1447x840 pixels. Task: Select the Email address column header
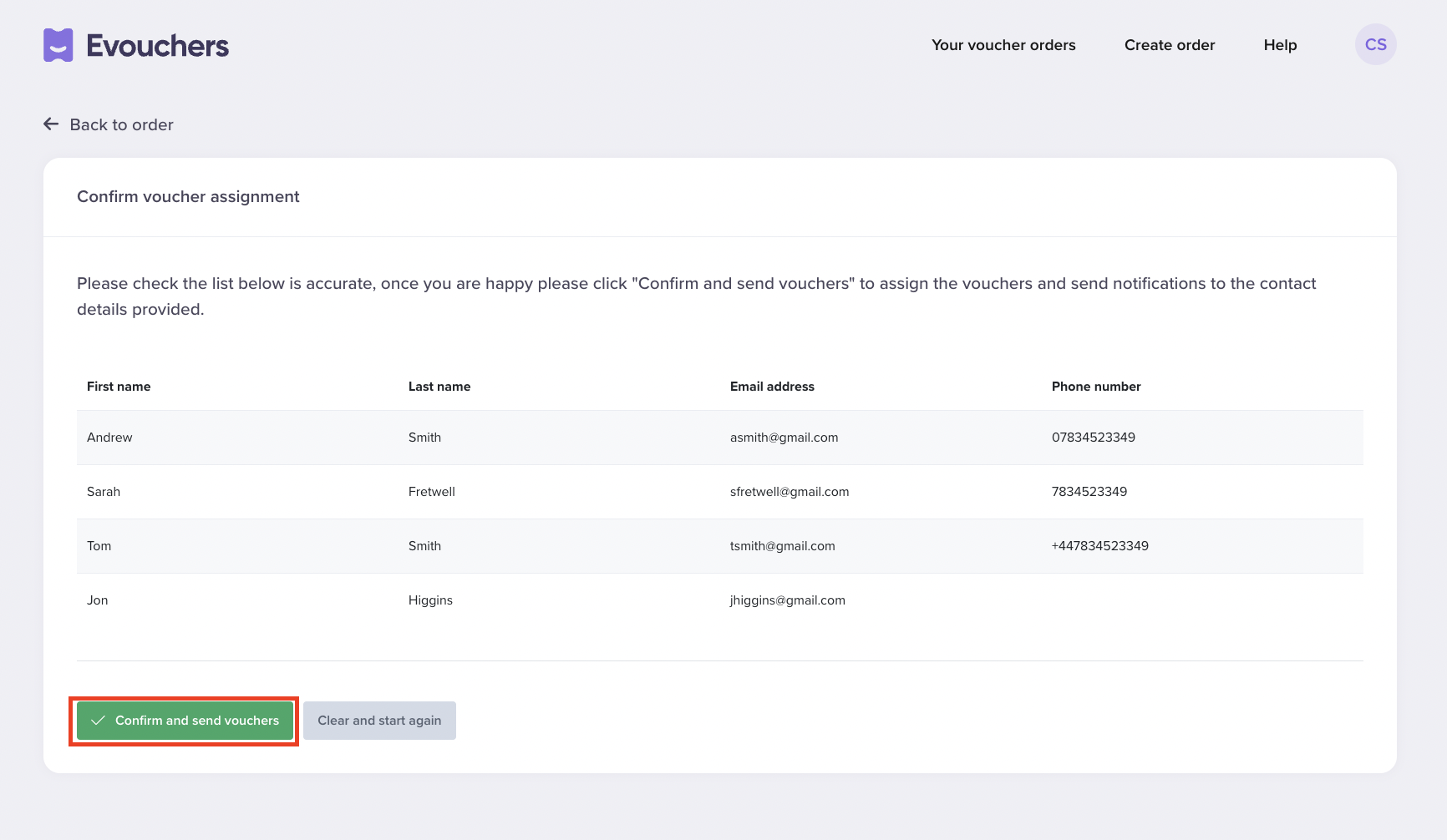tap(772, 387)
